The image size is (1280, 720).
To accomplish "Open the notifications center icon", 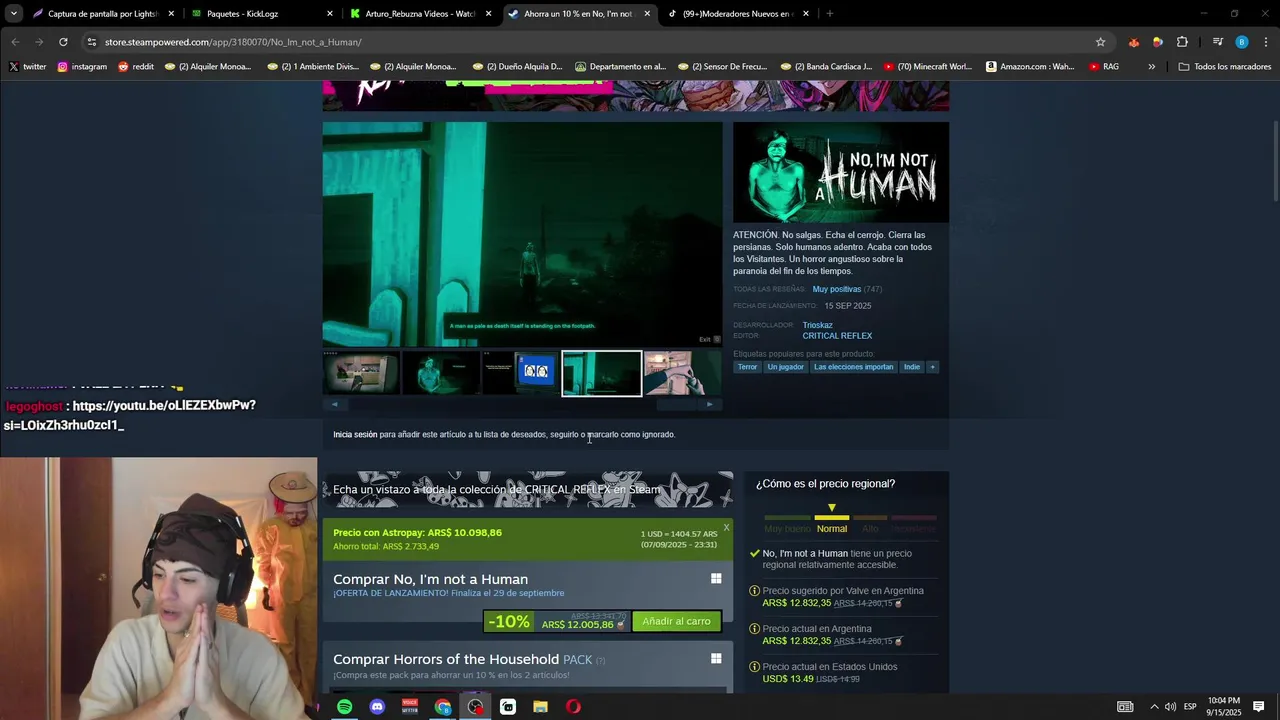I will 1259,707.
